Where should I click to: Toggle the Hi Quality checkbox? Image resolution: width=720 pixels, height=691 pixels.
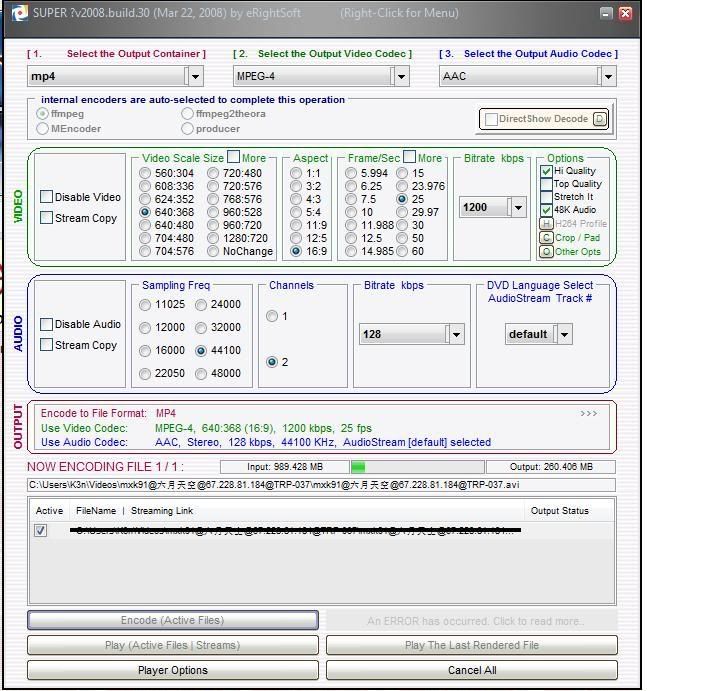pyautogui.click(x=546, y=171)
